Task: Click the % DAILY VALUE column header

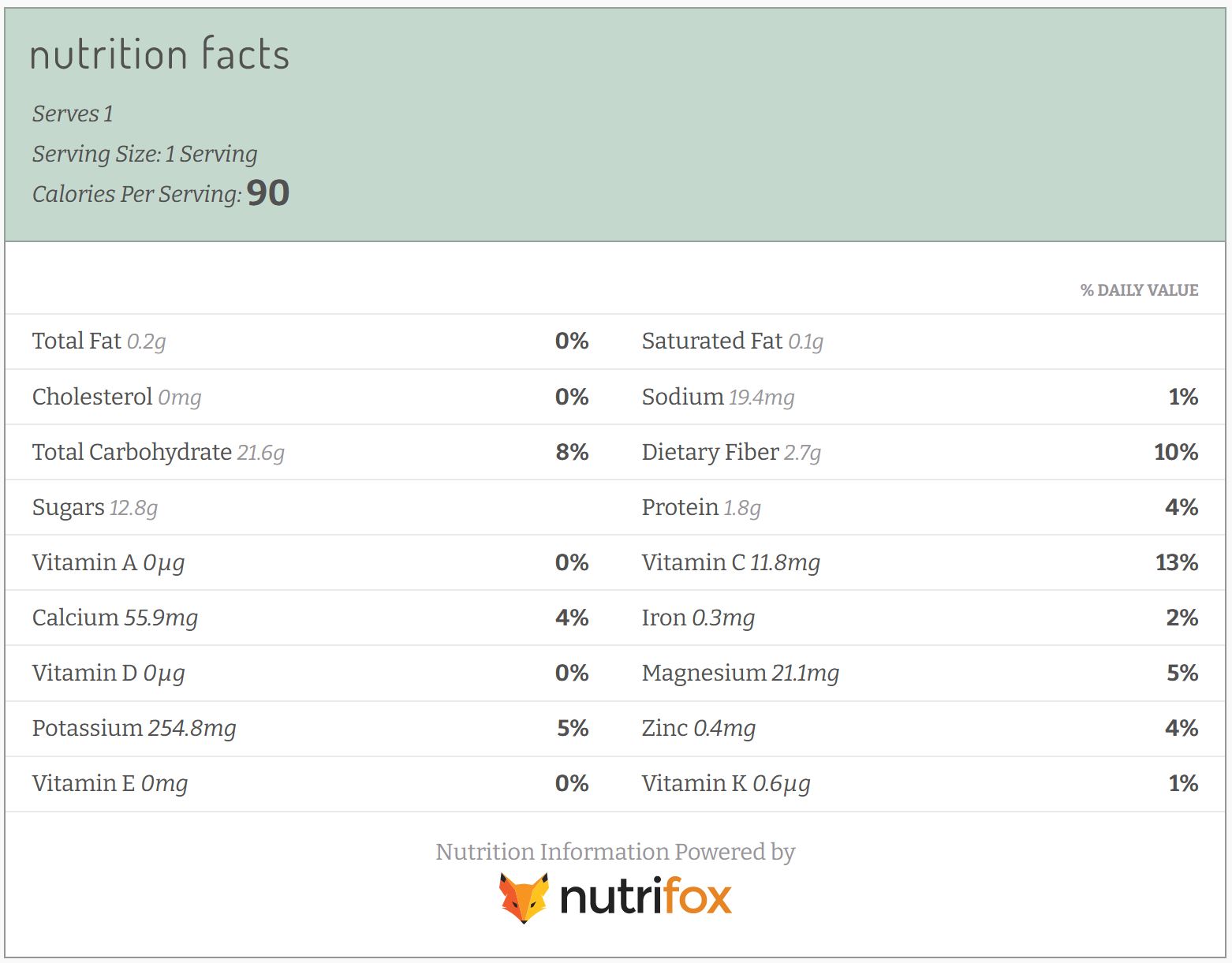Action: pyautogui.click(x=1139, y=290)
